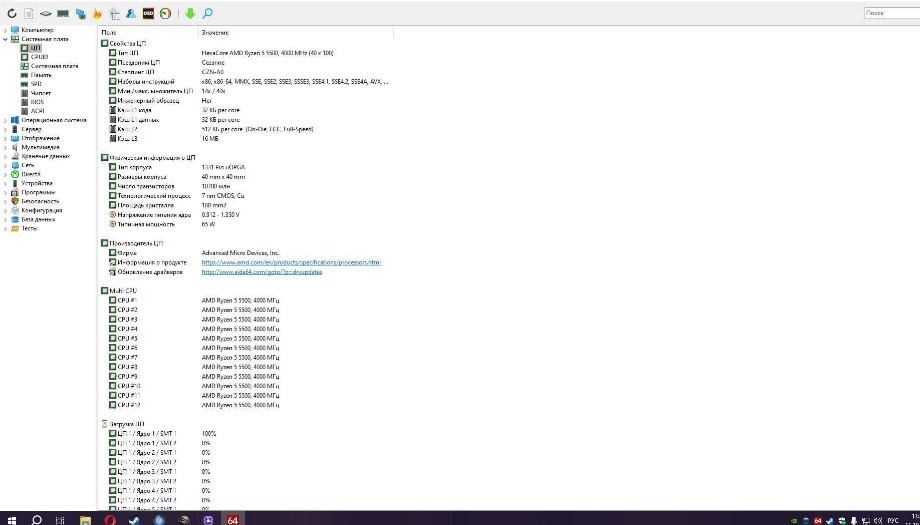Open the black OSD panel icon
Image resolution: width=920 pixels, height=525 pixels.
click(x=148, y=13)
